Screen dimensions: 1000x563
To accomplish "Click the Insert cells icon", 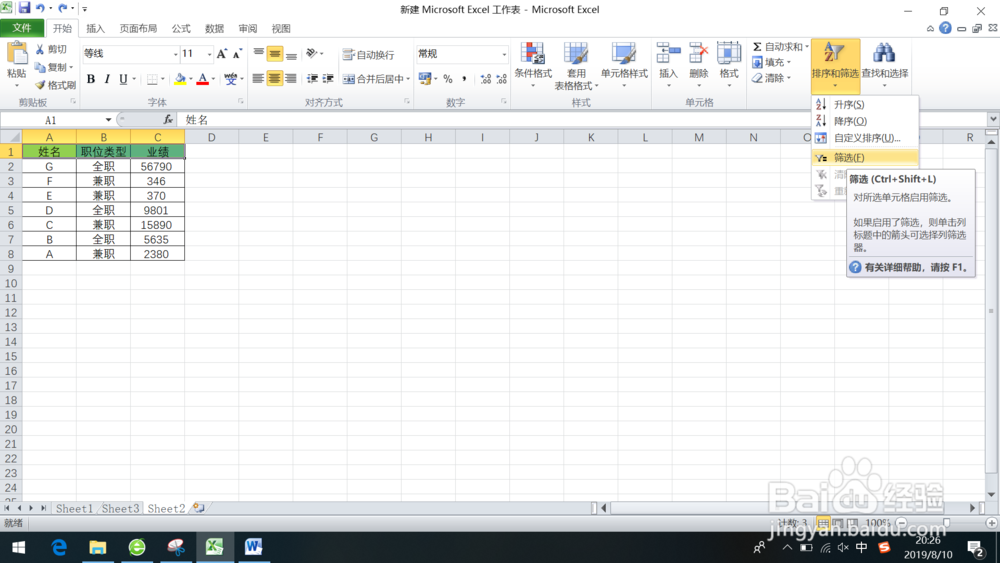I will [x=668, y=54].
